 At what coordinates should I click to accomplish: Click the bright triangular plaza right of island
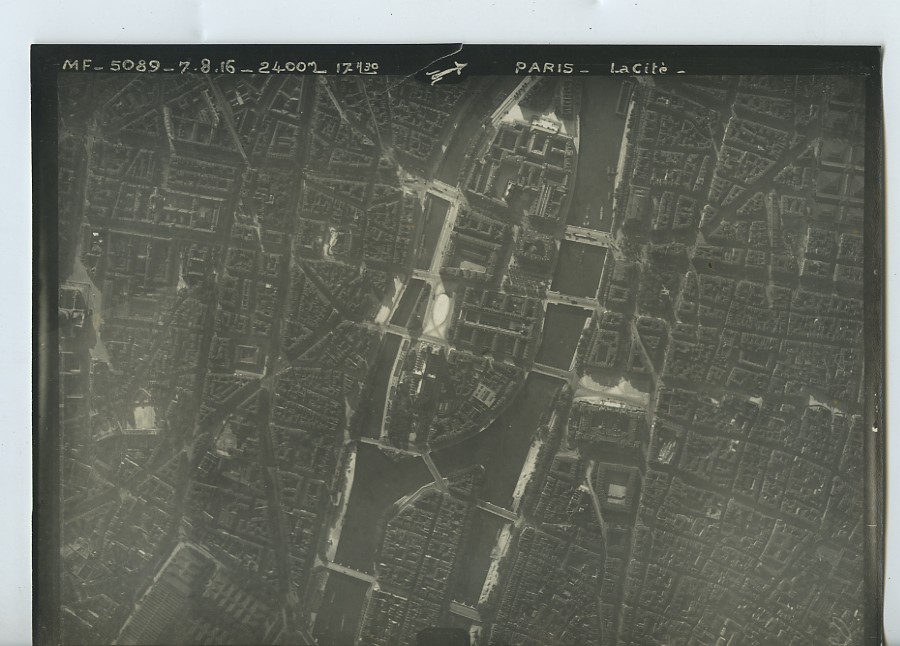pos(612,390)
